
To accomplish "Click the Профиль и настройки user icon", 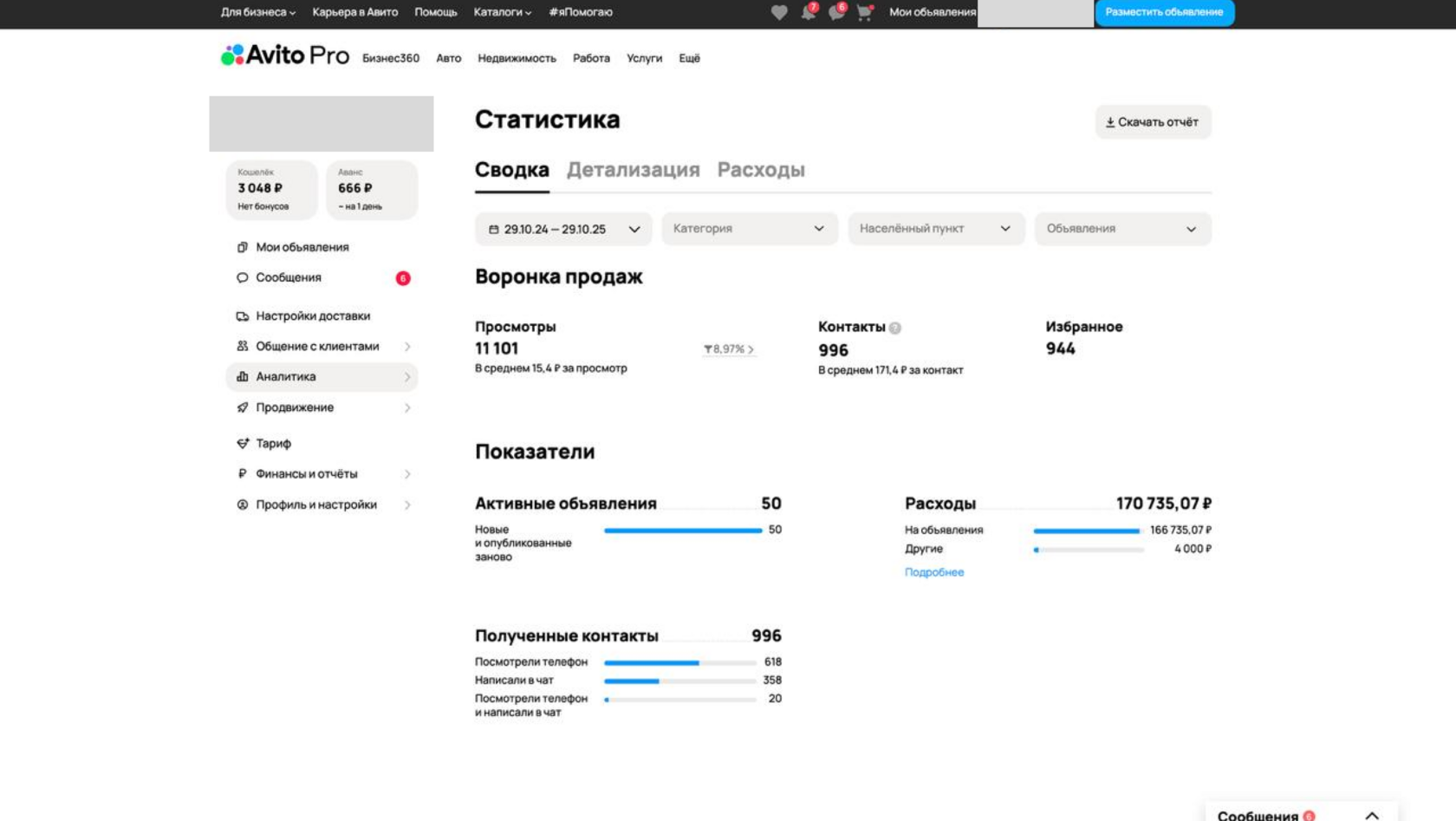I will [x=243, y=505].
